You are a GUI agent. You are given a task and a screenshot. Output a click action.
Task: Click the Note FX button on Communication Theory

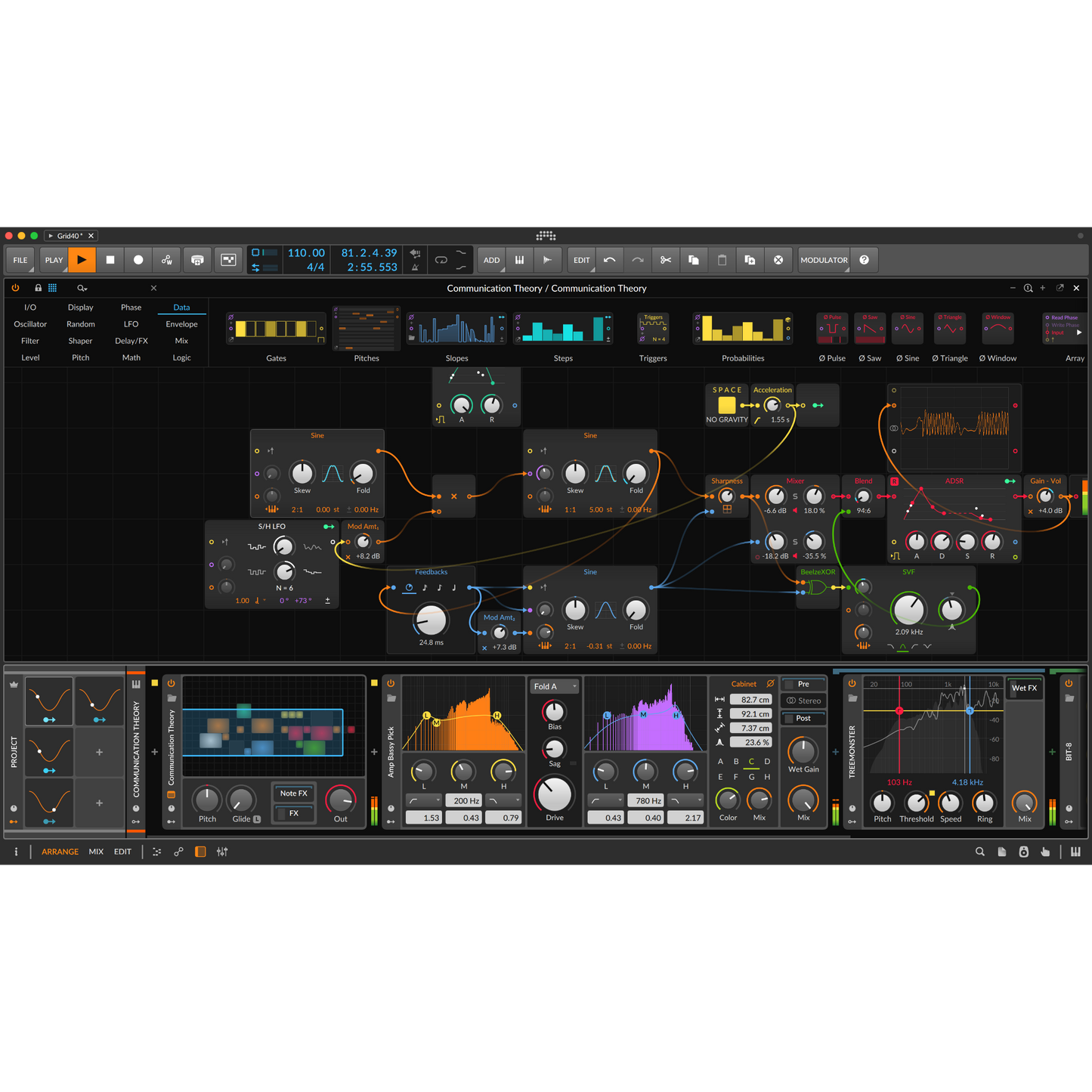[x=293, y=793]
